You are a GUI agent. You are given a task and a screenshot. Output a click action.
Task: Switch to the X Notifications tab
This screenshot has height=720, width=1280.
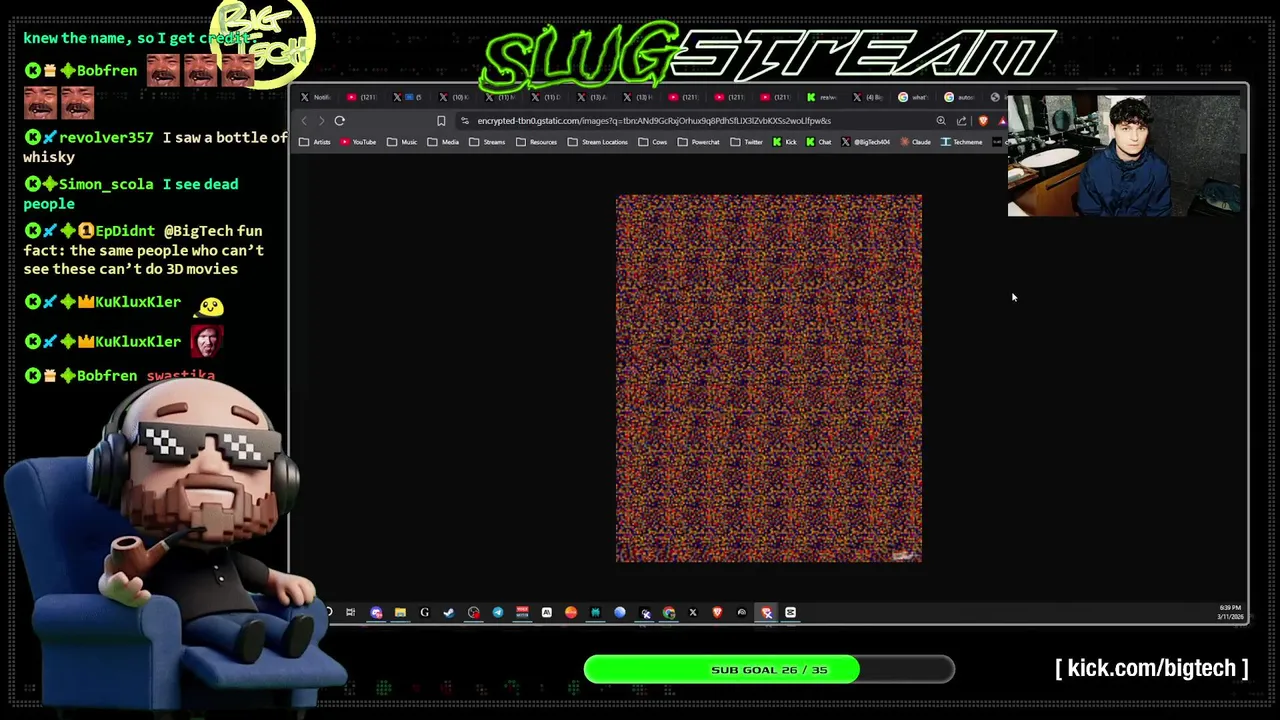318,97
